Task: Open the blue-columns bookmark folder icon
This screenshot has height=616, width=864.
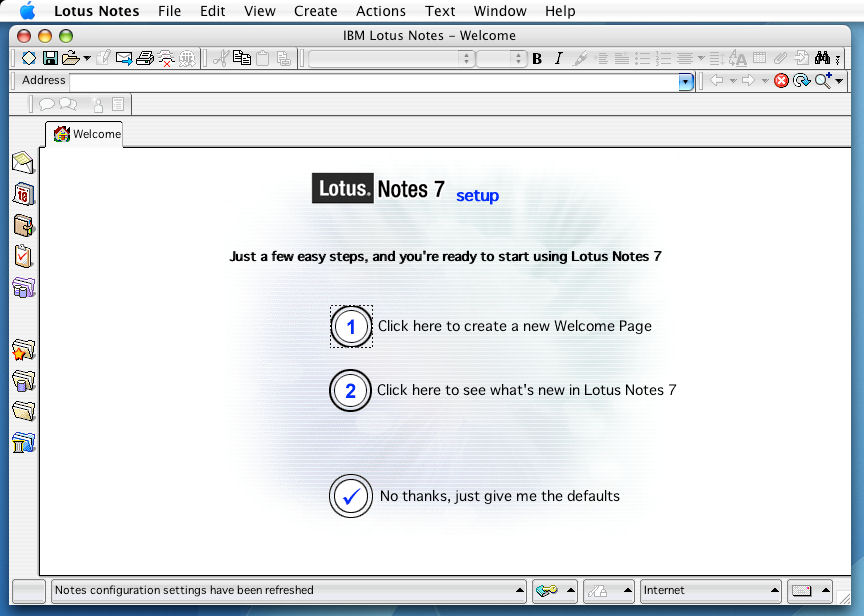Action: [x=24, y=442]
